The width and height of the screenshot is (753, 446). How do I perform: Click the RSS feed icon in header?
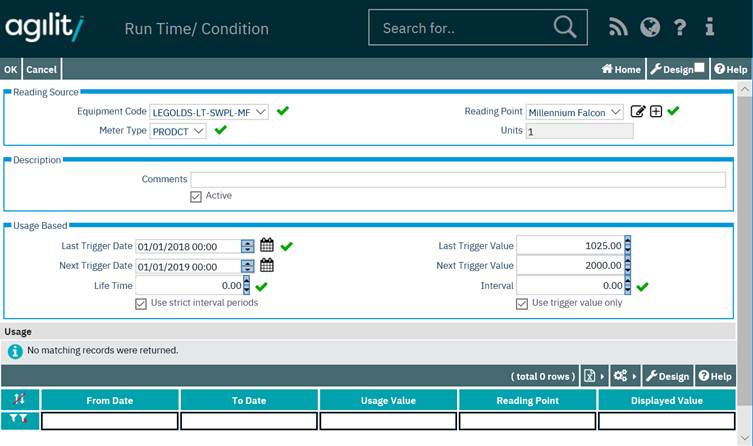618,28
